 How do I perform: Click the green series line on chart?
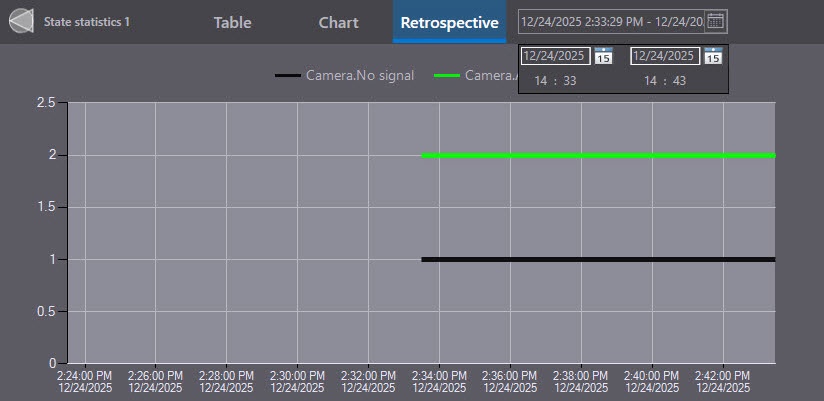coord(598,156)
